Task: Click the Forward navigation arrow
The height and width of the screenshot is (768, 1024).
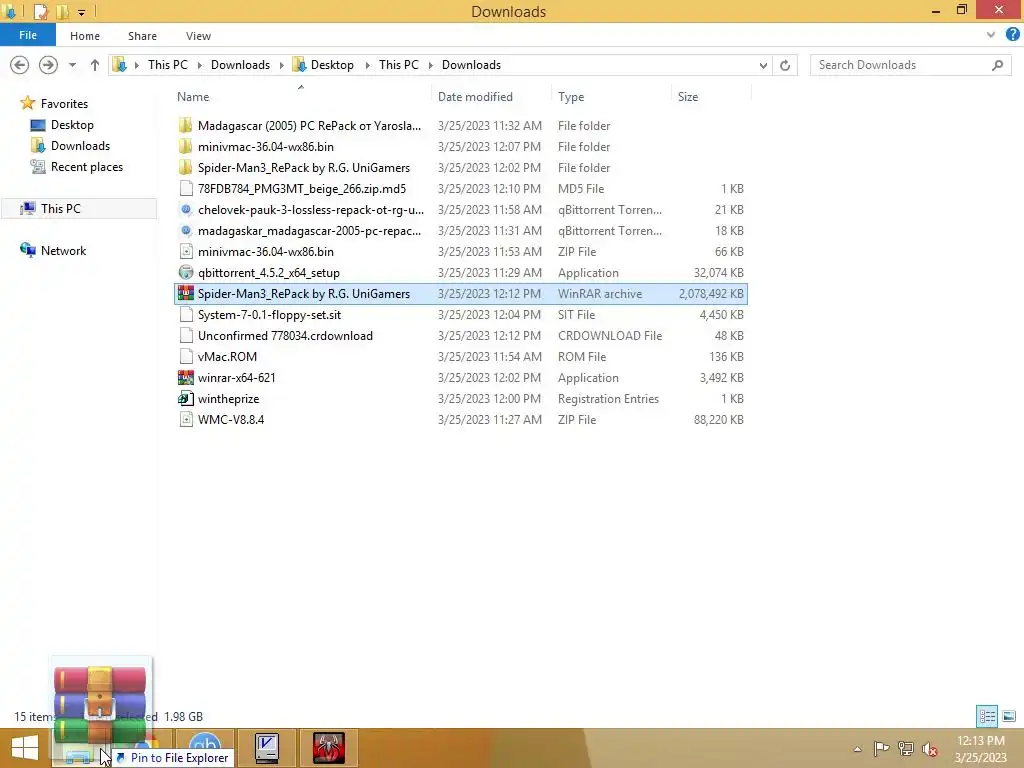Action: click(48, 65)
